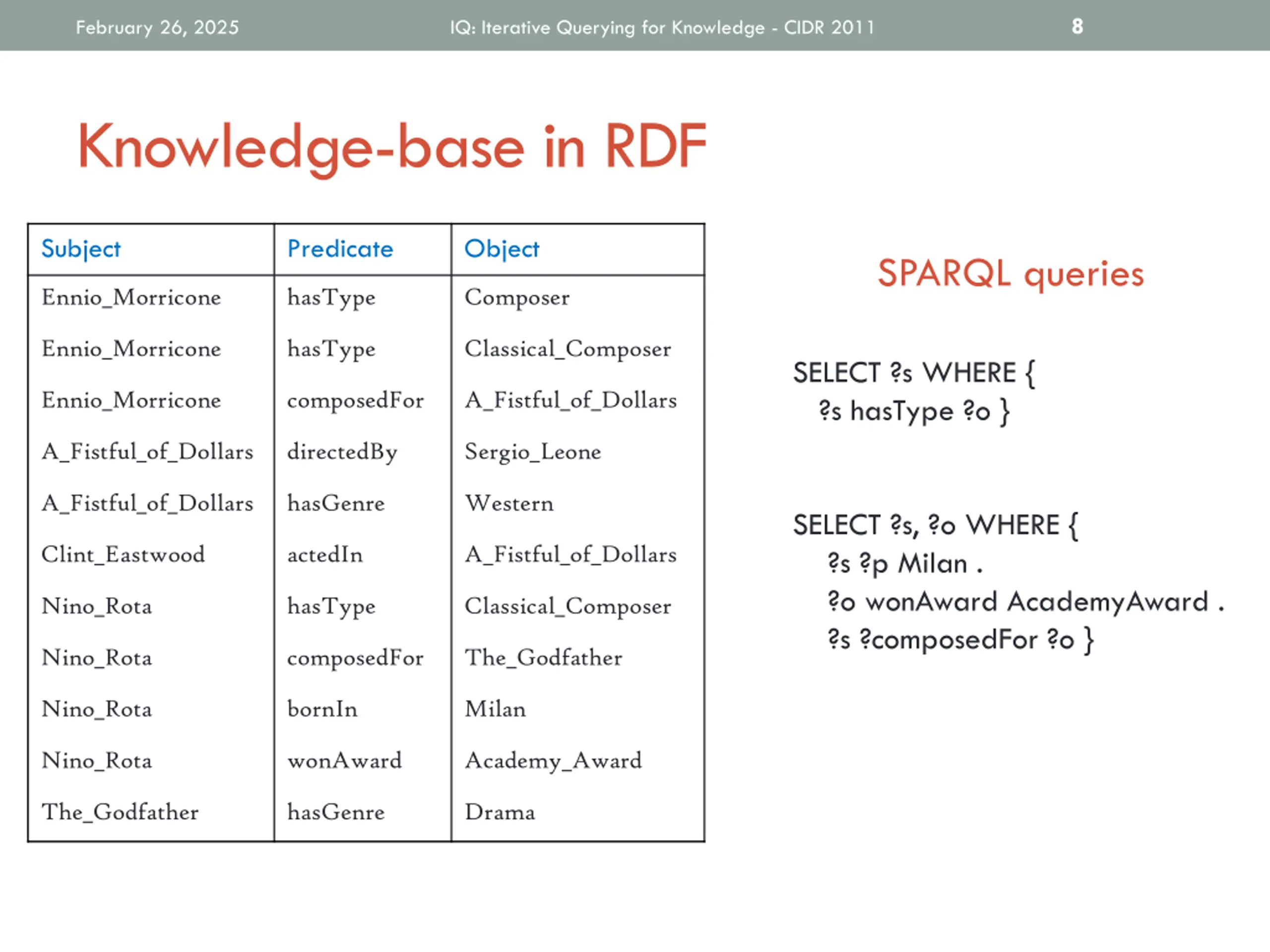Viewport: 1270px width, 952px height.
Task: Click the 'wonAward' predicate in the table
Action: click(344, 761)
